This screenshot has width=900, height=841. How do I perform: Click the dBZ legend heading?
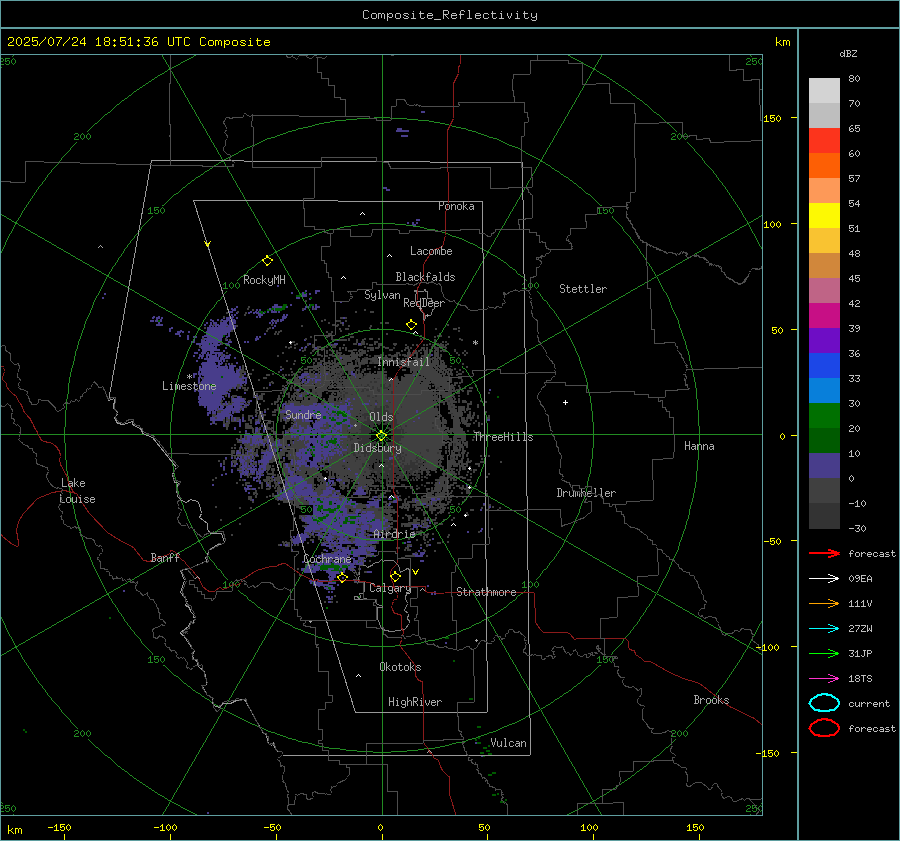click(848, 53)
